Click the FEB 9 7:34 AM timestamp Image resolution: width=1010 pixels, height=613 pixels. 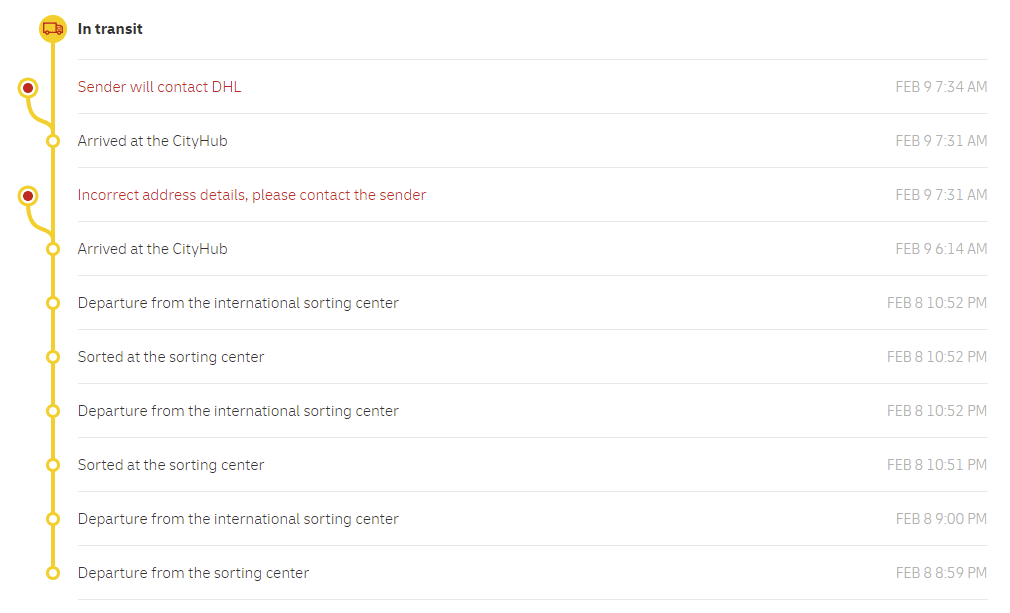pos(941,87)
